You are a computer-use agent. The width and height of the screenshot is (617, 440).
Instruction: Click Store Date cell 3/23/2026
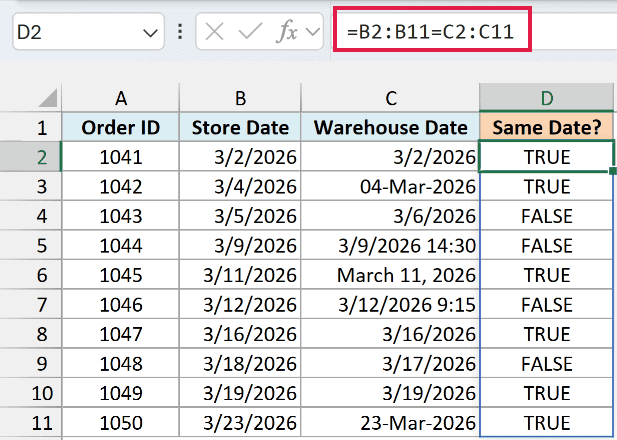[x=240, y=422]
